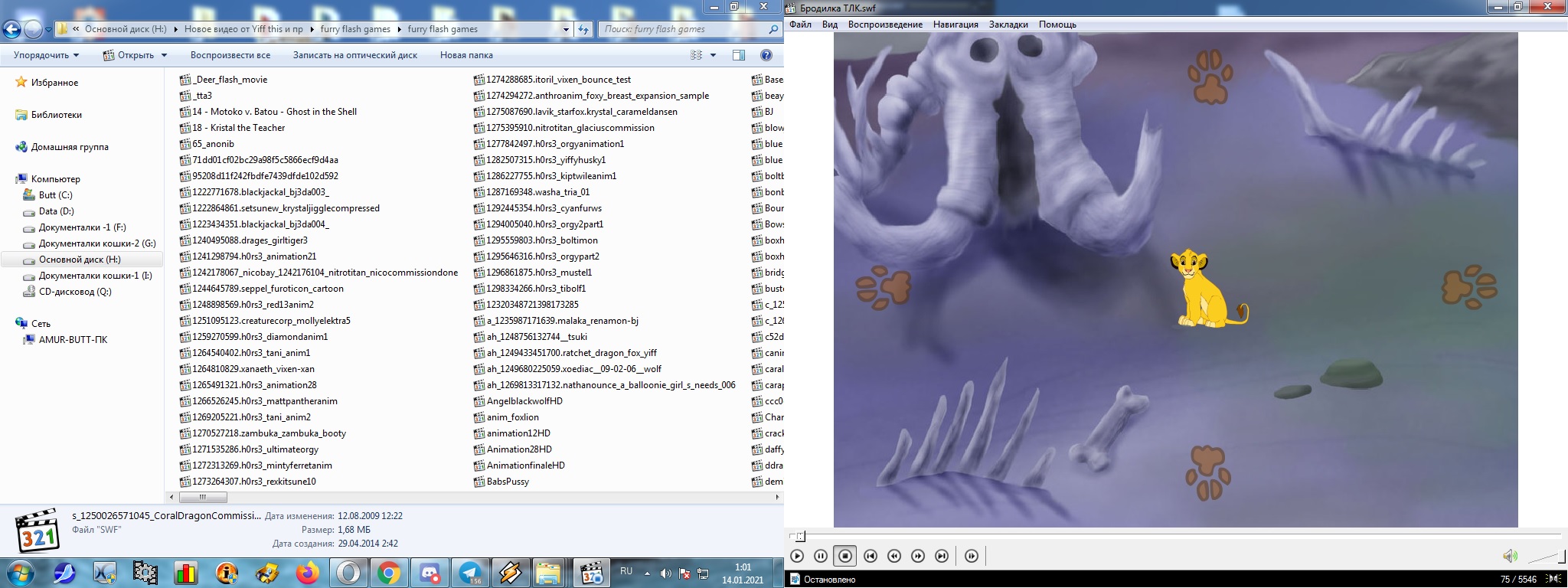Skip to the previous file in player
The image size is (1568, 588).
871,556
